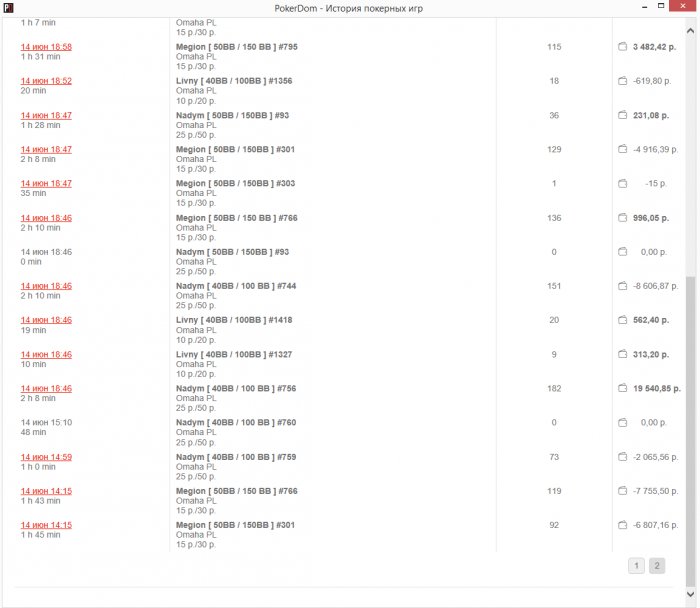Open the date link for Megion #795 session
Screen dimensions: 700x608
[x=46, y=47]
